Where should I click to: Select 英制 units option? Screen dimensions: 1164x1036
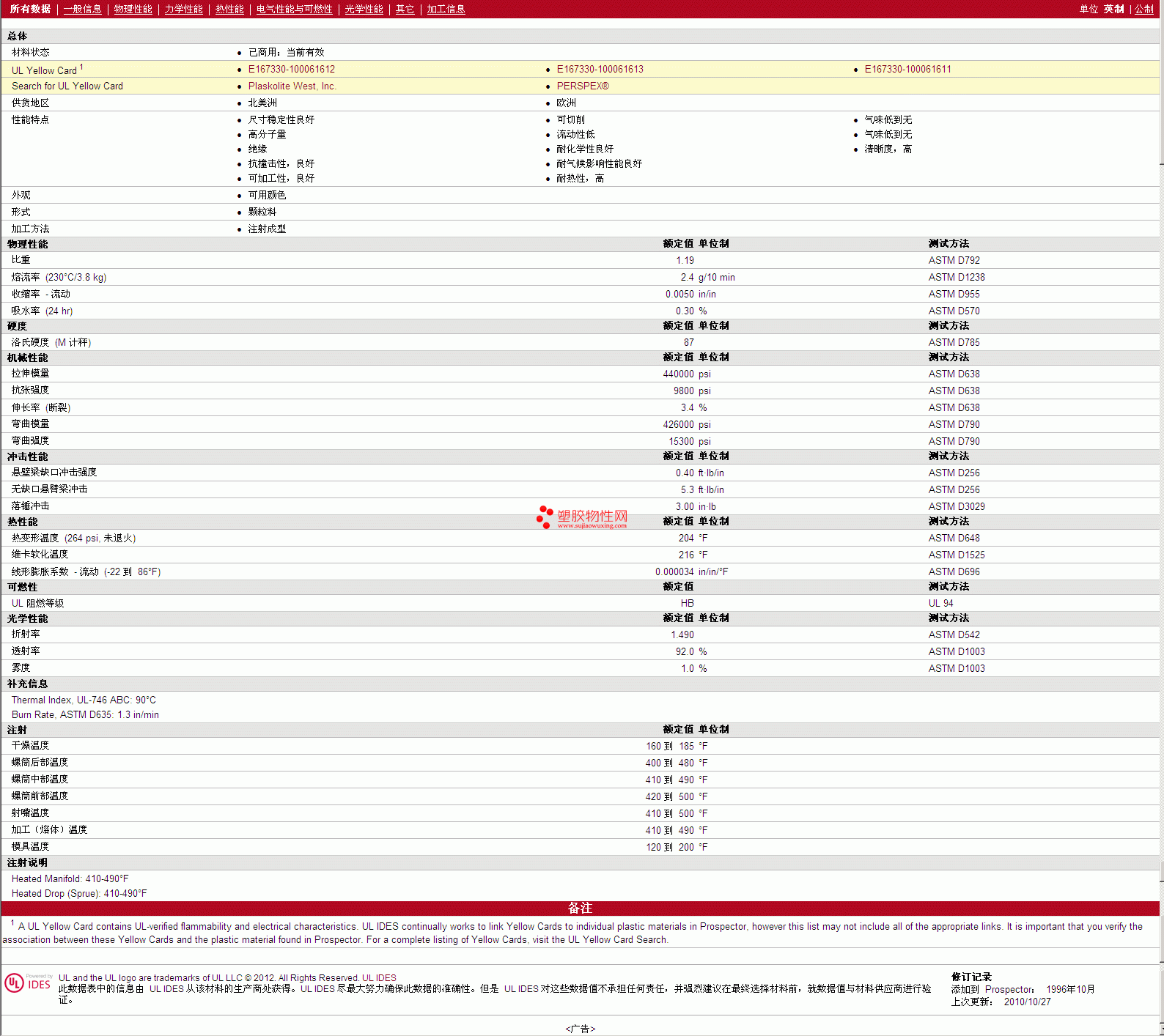tap(1113, 10)
